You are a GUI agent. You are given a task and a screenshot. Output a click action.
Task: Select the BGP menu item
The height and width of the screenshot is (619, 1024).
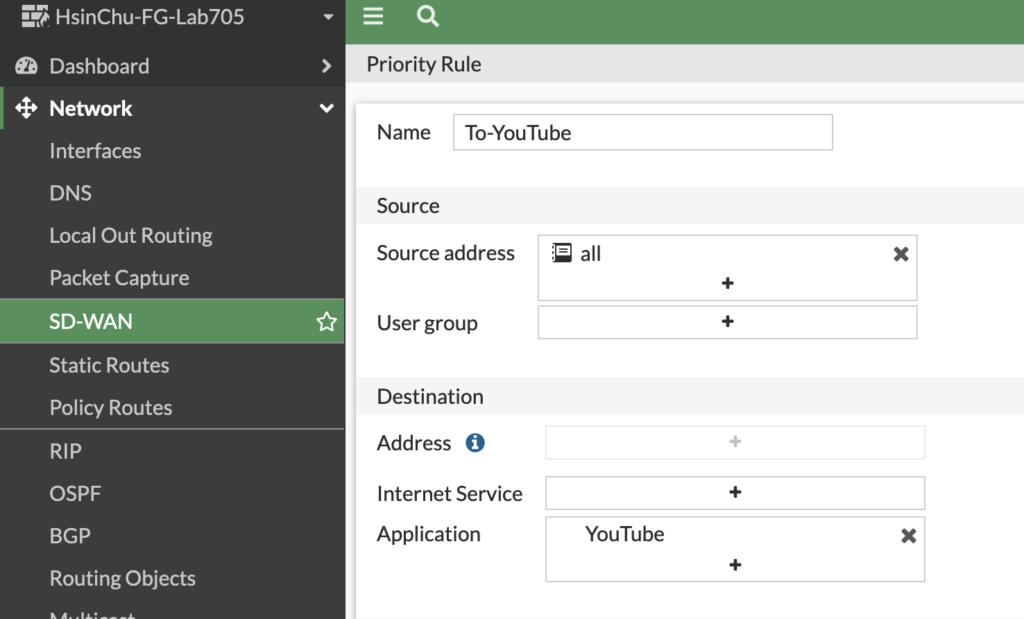(x=70, y=536)
